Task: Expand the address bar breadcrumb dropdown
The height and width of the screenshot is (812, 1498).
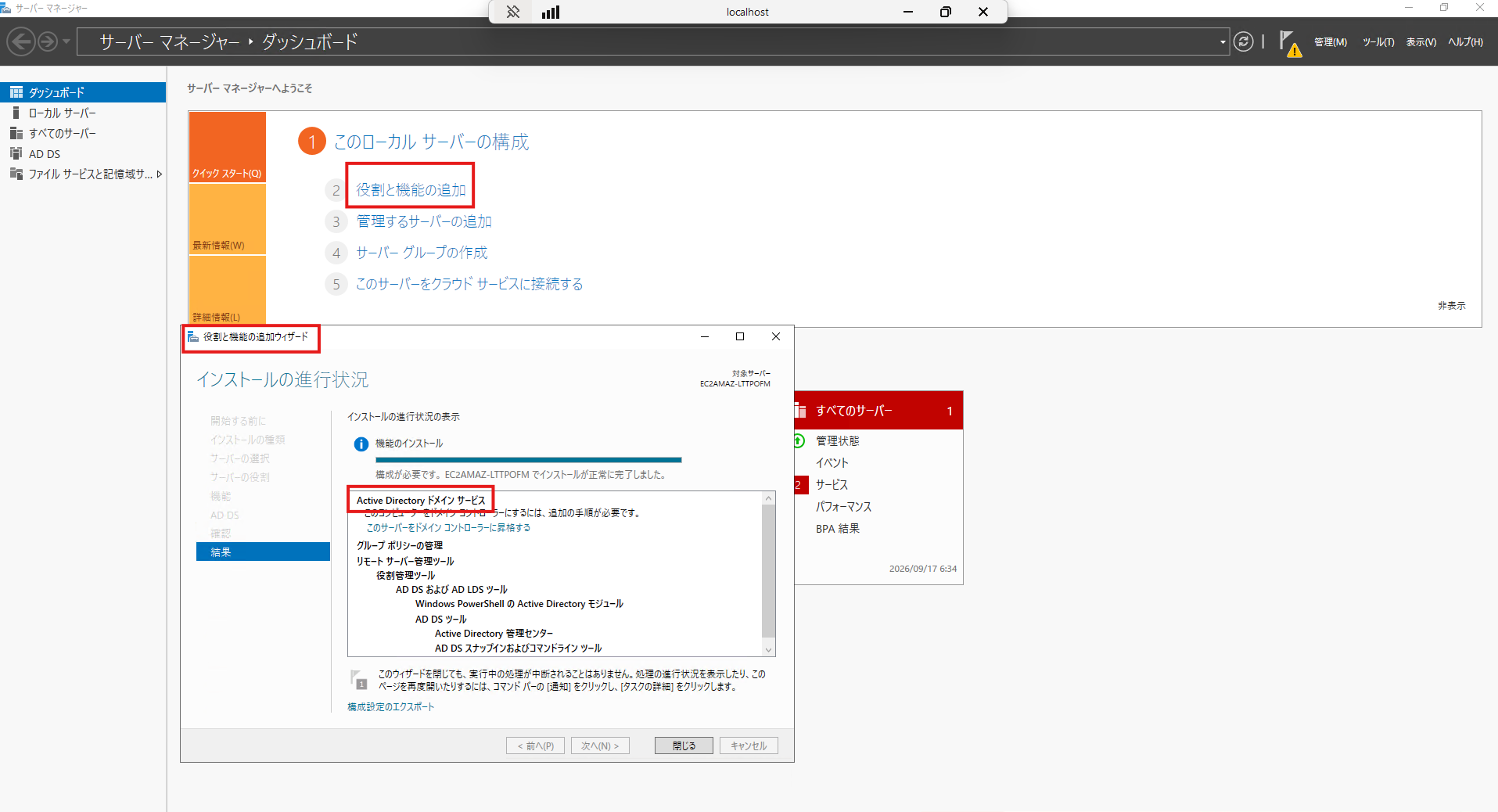Action: [x=1223, y=42]
